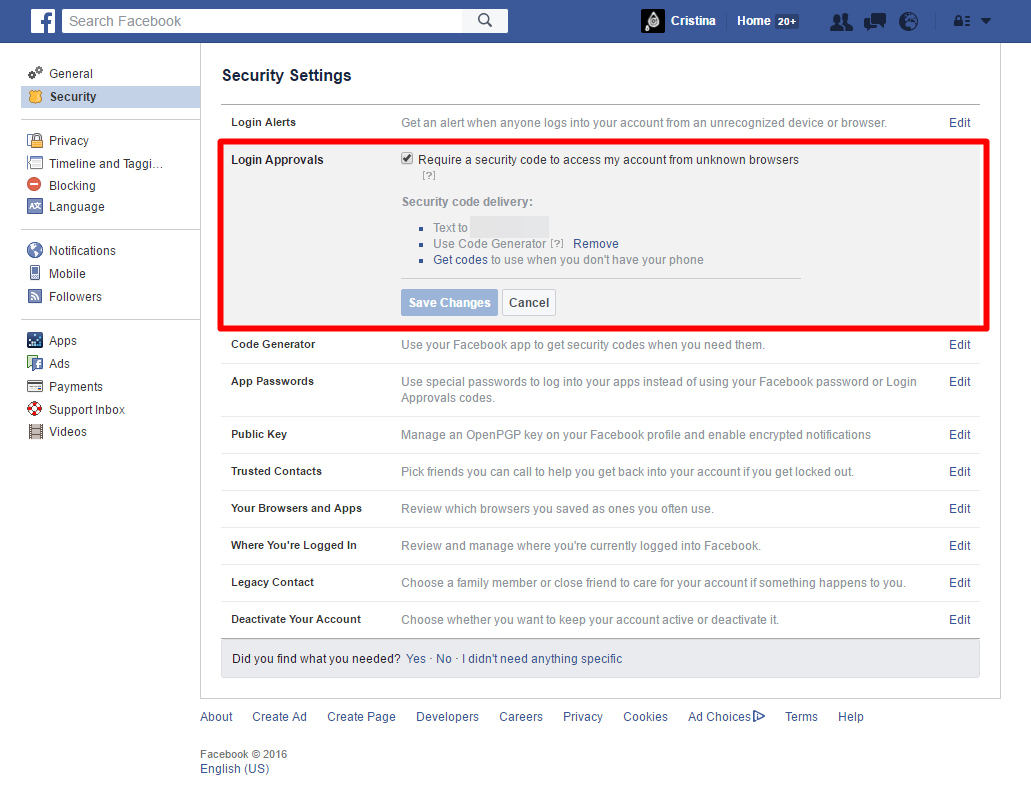Click the Get codes link
1031x800 pixels.
click(460, 260)
